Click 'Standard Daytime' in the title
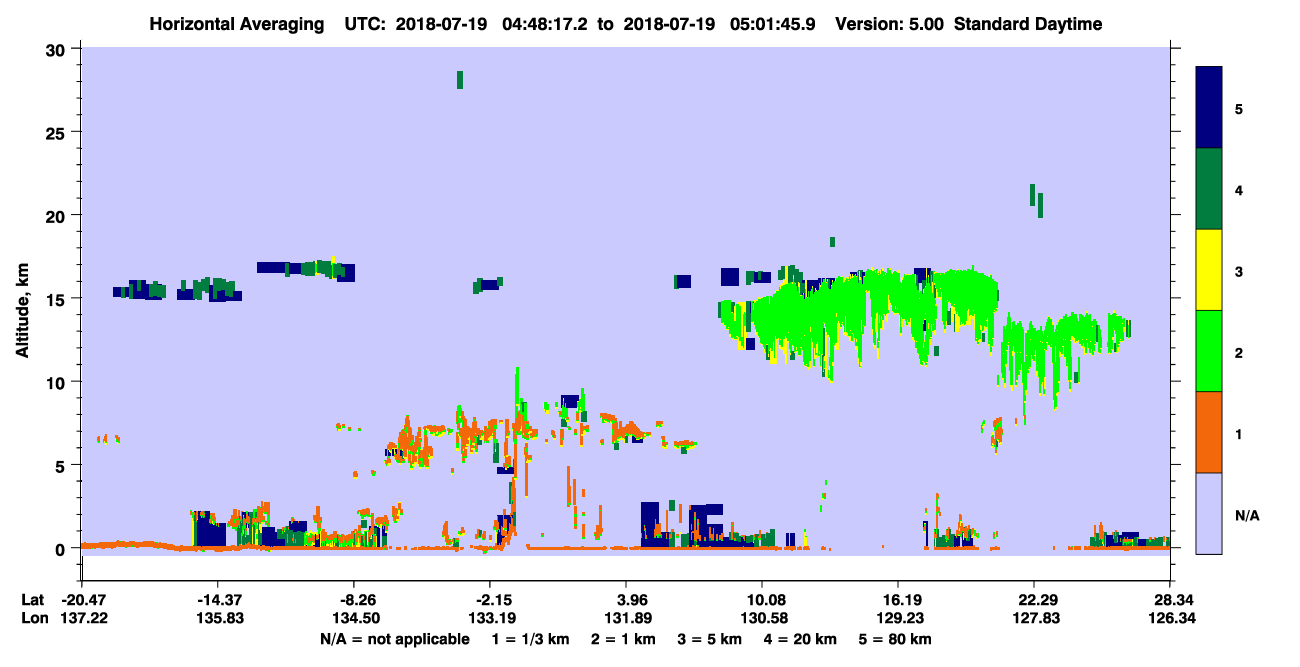The height and width of the screenshot is (667, 1300). tap(1028, 24)
